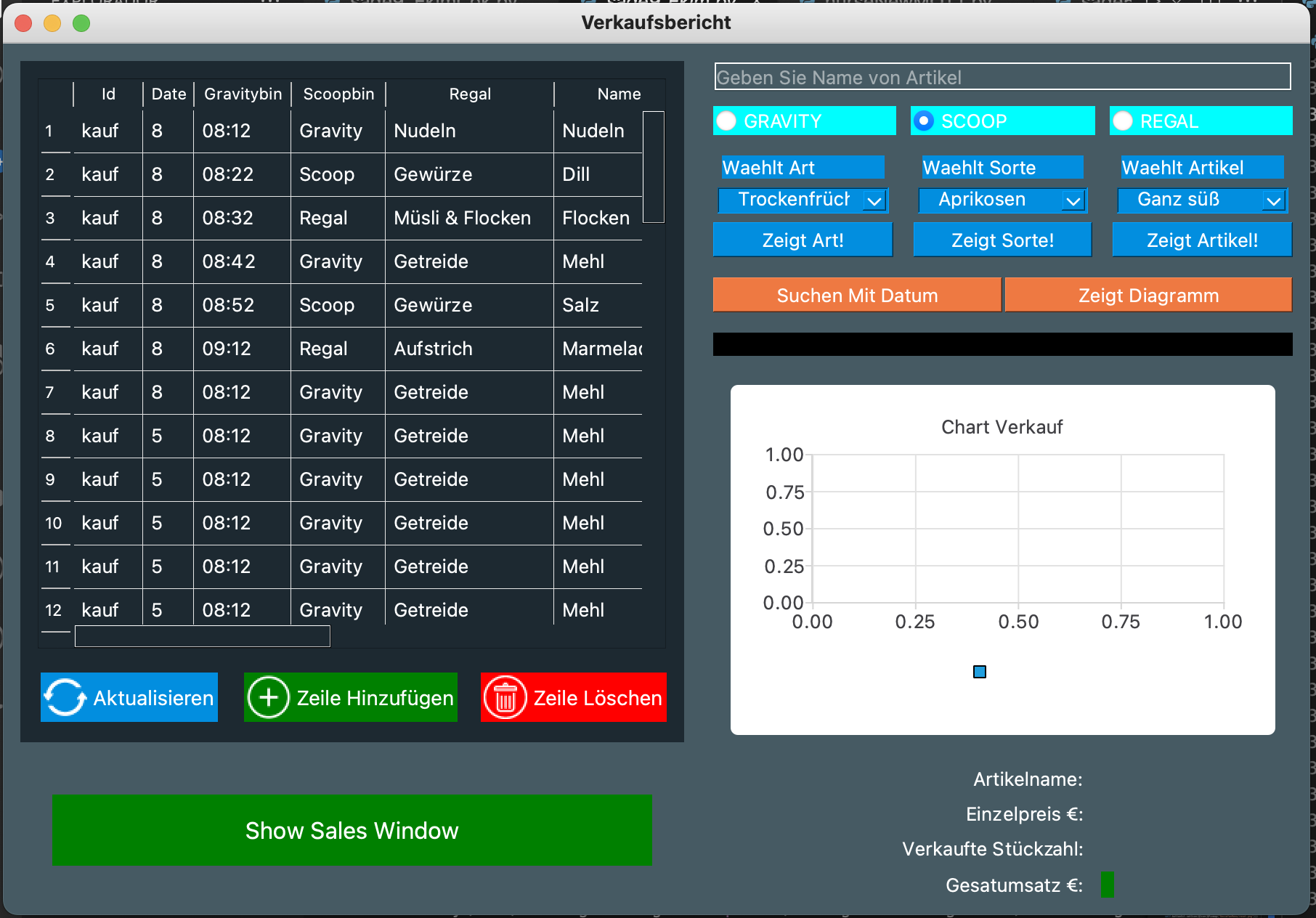Image resolution: width=1316 pixels, height=918 pixels.
Task: Click the Gravitybin column header
Action: pyautogui.click(x=243, y=94)
